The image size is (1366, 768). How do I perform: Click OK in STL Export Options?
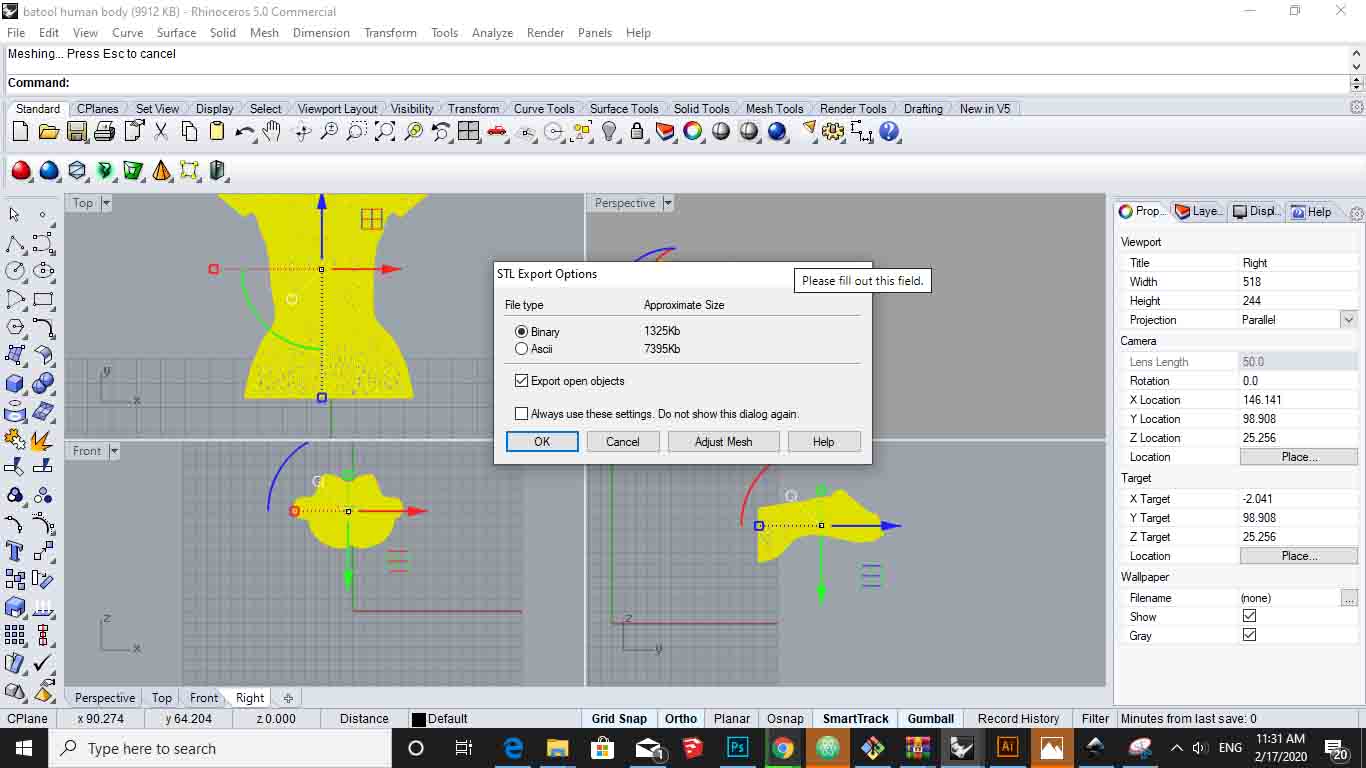pyautogui.click(x=542, y=441)
